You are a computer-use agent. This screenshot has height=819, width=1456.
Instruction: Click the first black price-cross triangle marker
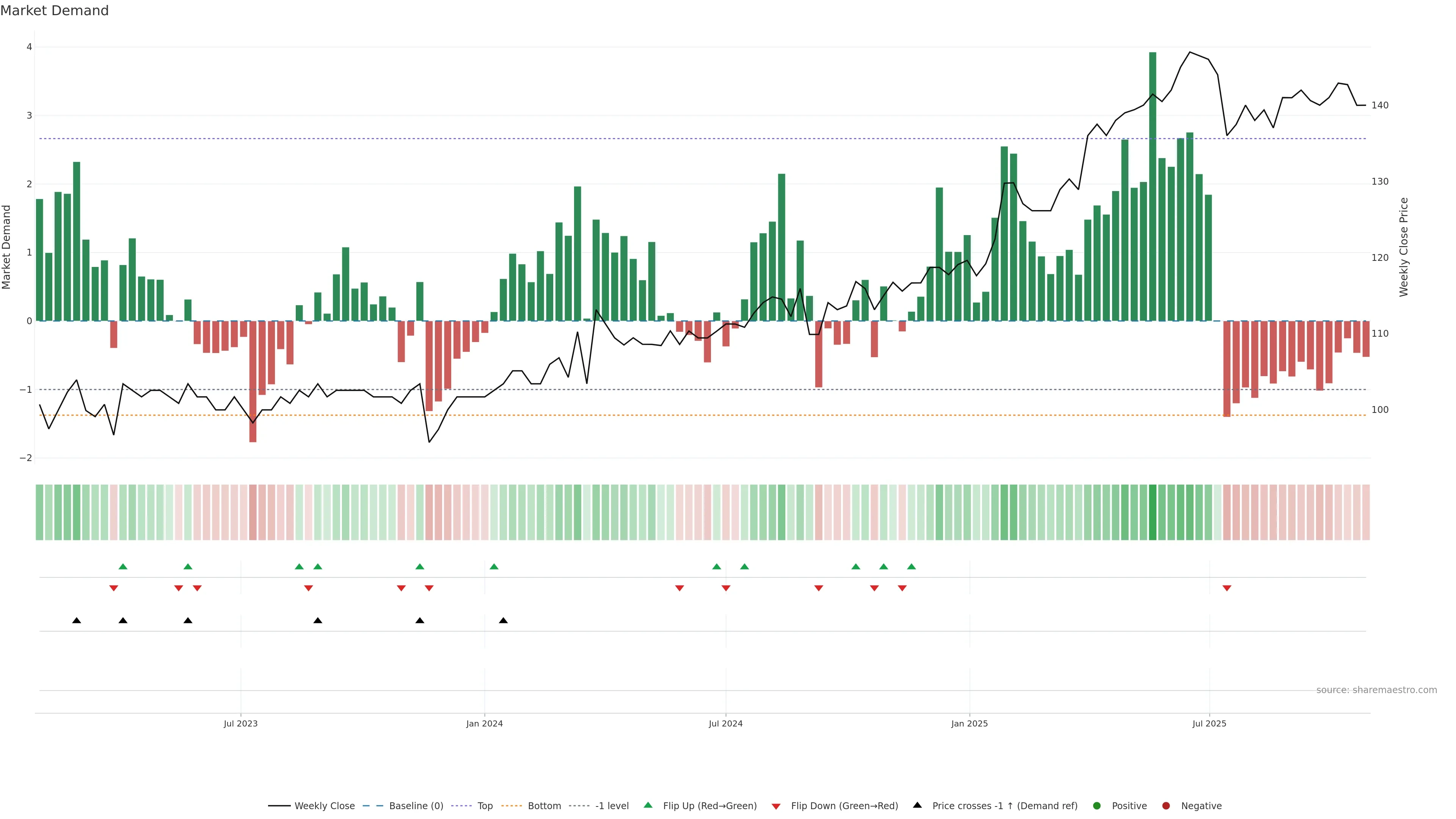(77, 621)
